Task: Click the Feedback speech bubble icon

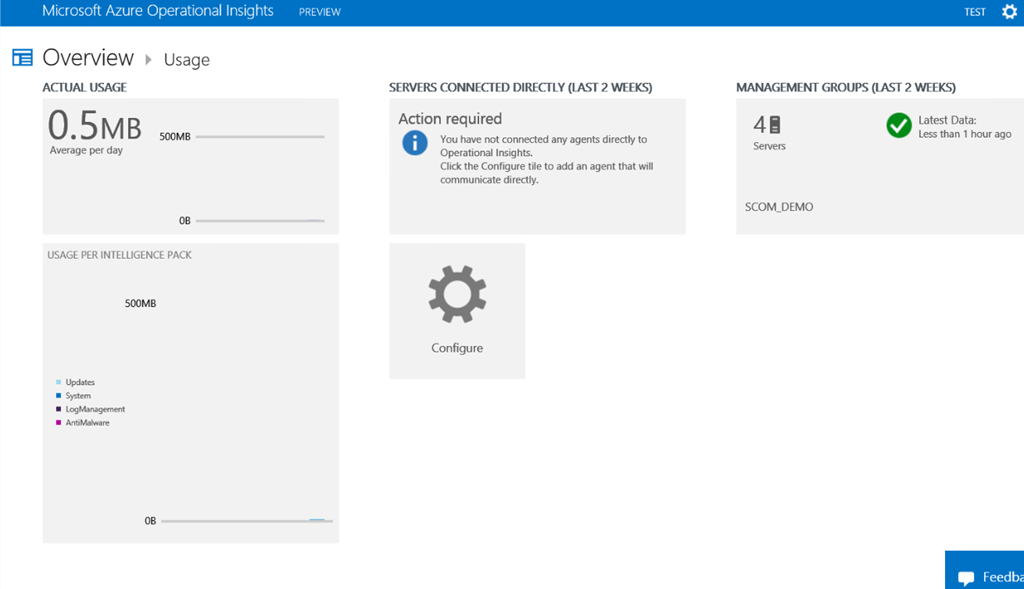Action: pos(966,578)
